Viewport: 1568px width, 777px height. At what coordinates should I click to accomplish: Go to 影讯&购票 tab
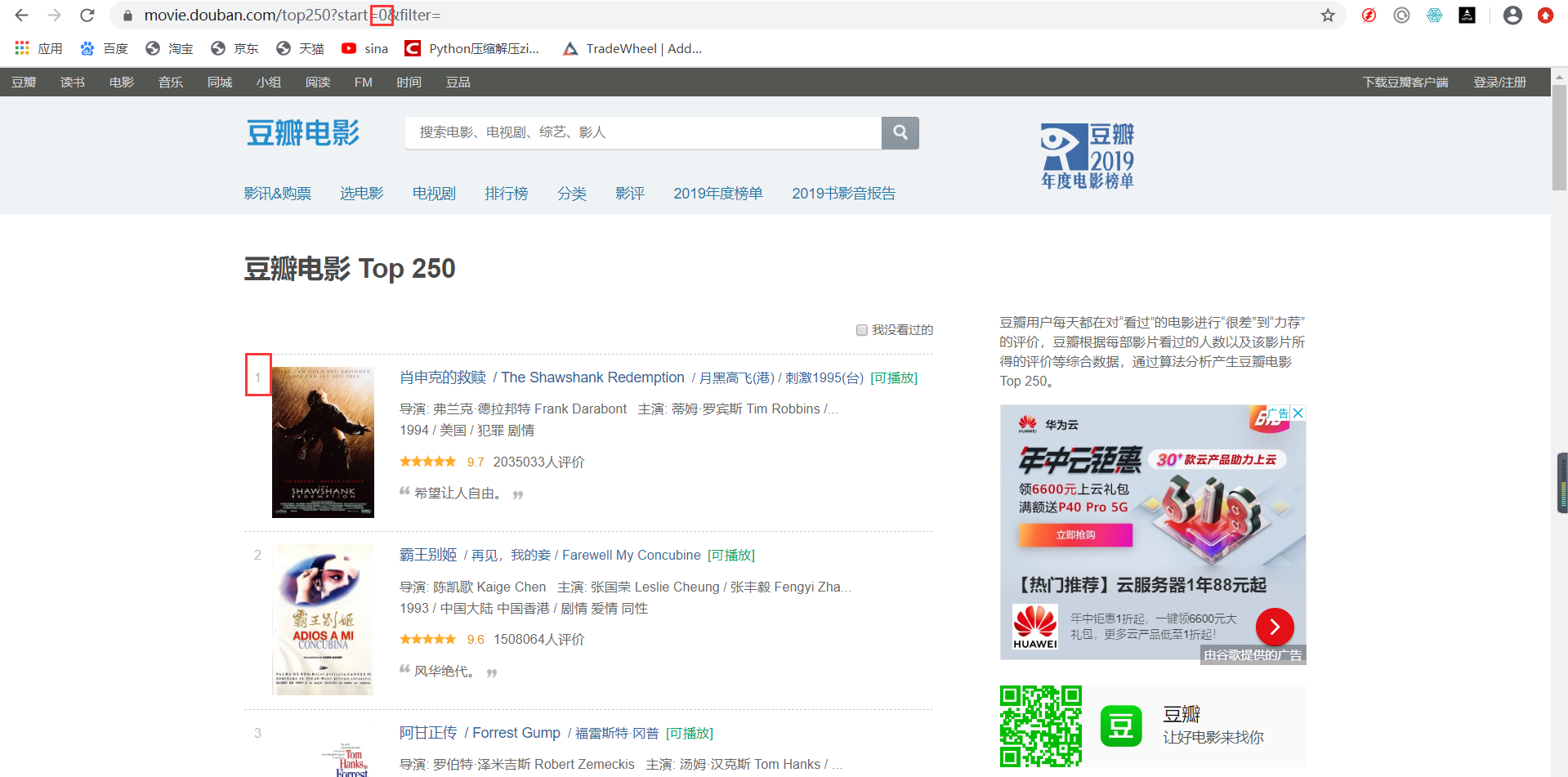278,194
